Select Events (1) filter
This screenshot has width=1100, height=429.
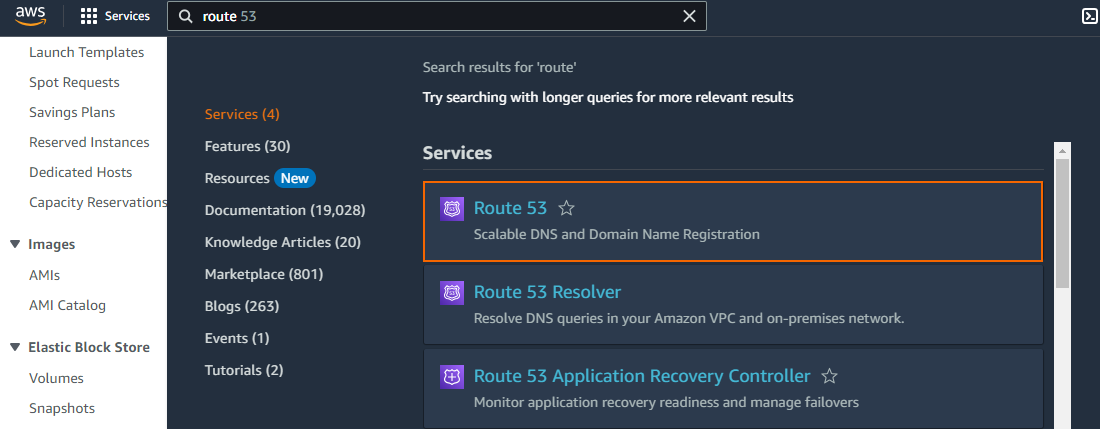tap(237, 338)
